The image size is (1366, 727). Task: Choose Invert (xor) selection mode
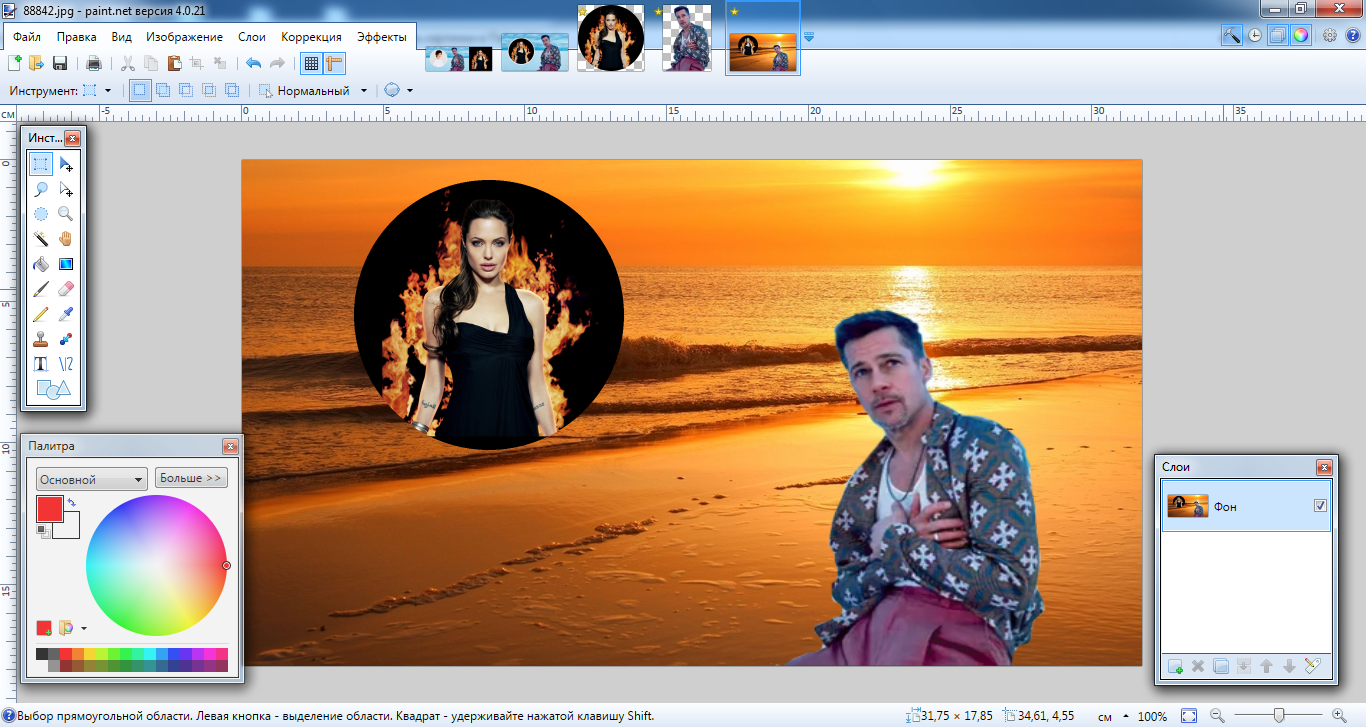[x=231, y=90]
